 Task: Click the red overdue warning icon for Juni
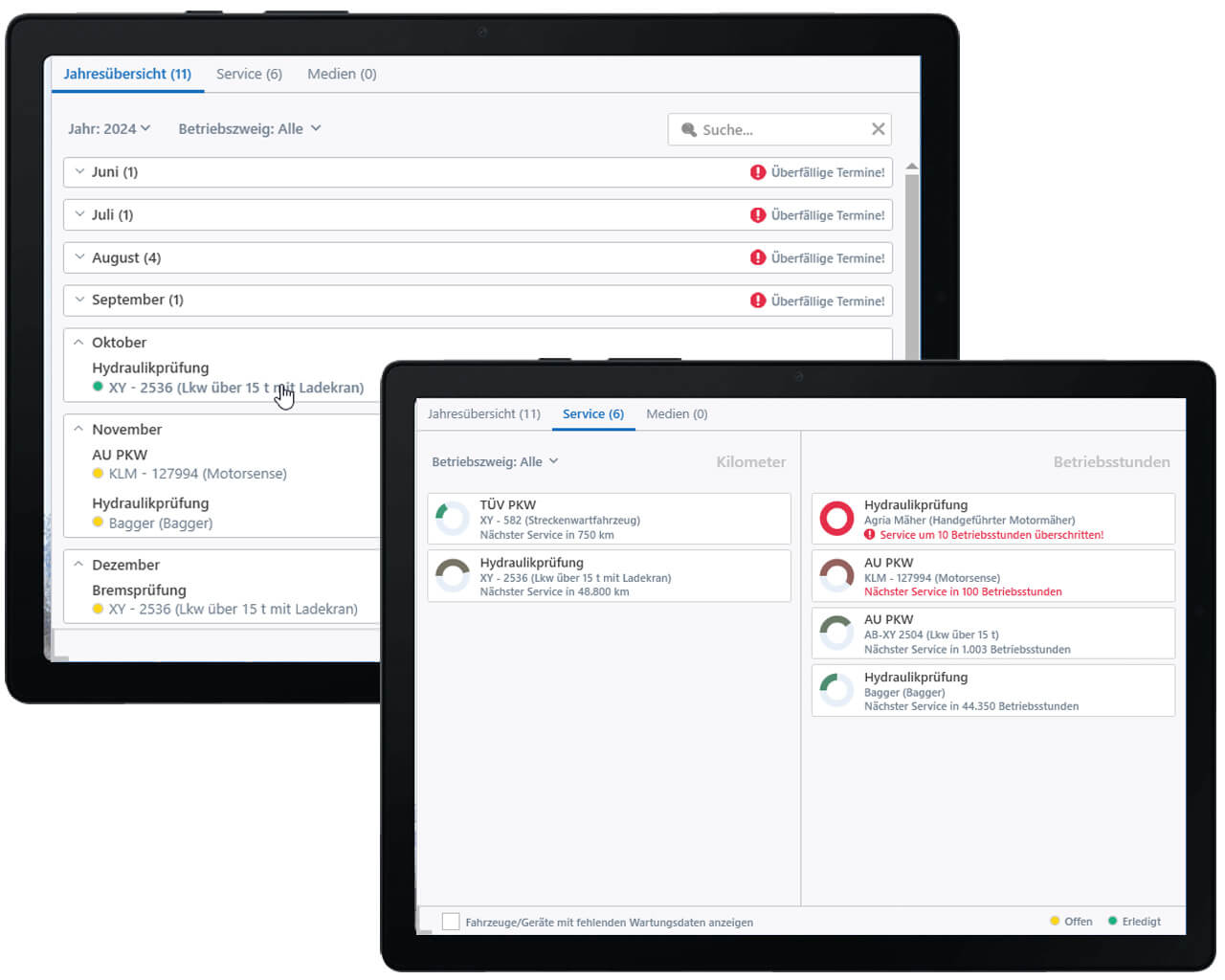tap(757, 172)
